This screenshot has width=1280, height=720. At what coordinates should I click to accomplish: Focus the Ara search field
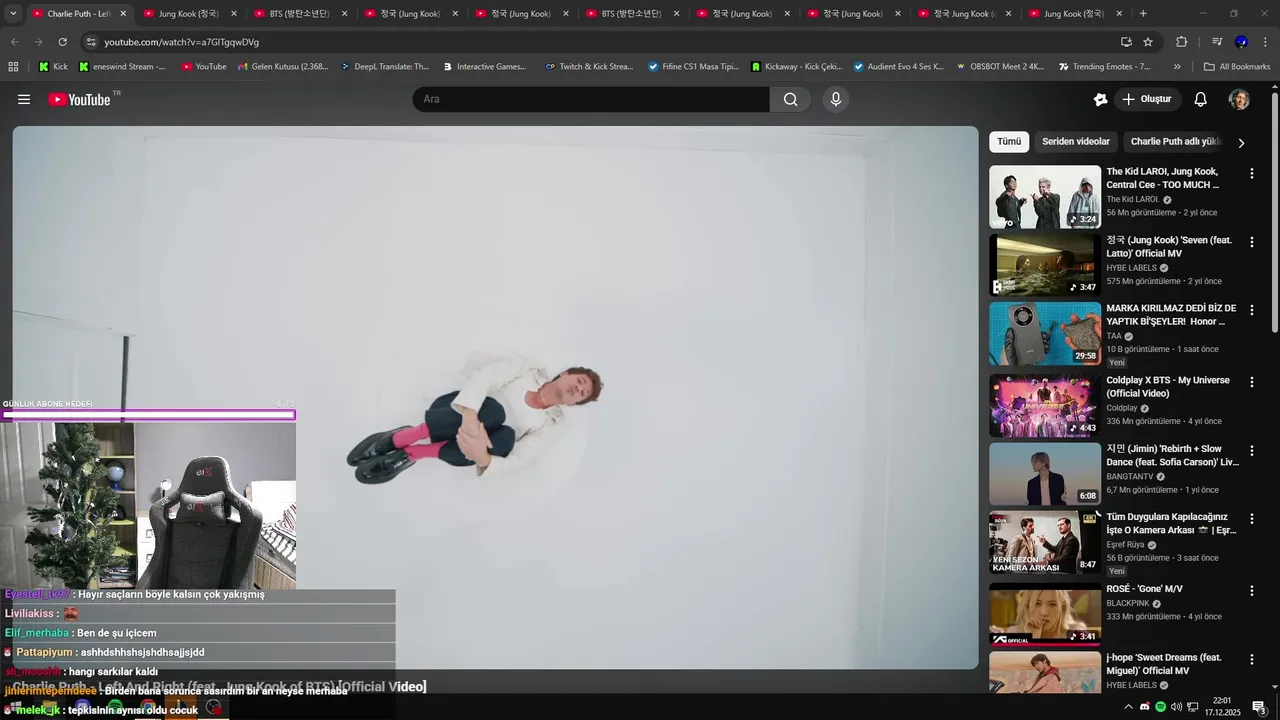(x=591, y=99)
